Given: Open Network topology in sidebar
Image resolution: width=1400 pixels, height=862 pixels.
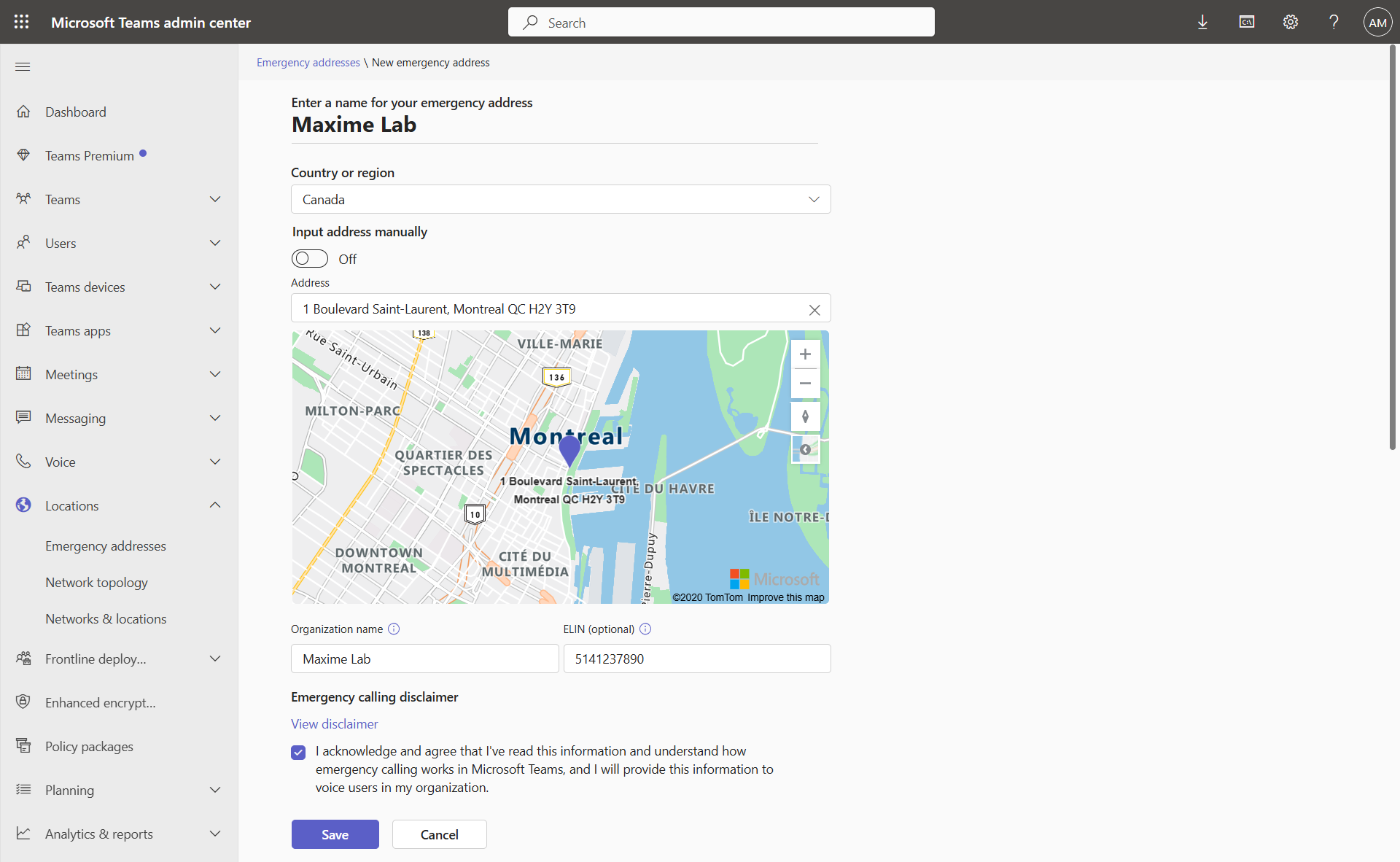Looking at the screenshot, I should pos(96,582).
